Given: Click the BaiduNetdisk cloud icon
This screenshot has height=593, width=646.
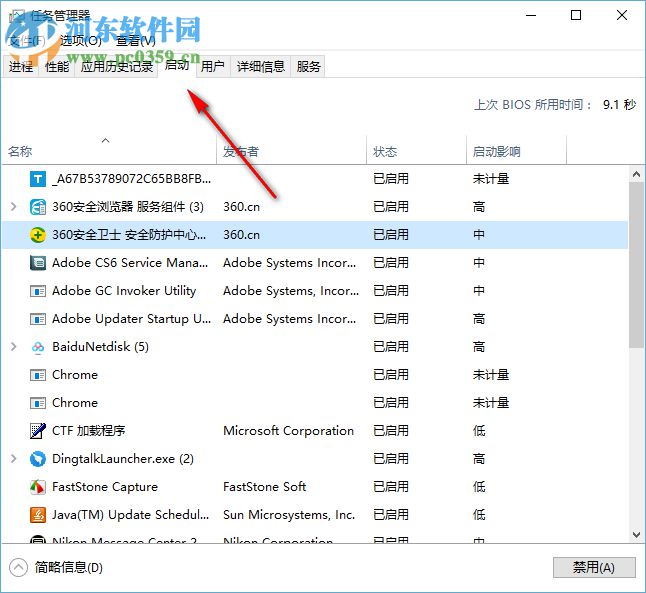Looking at the screenshot, I should pos(38,347).
